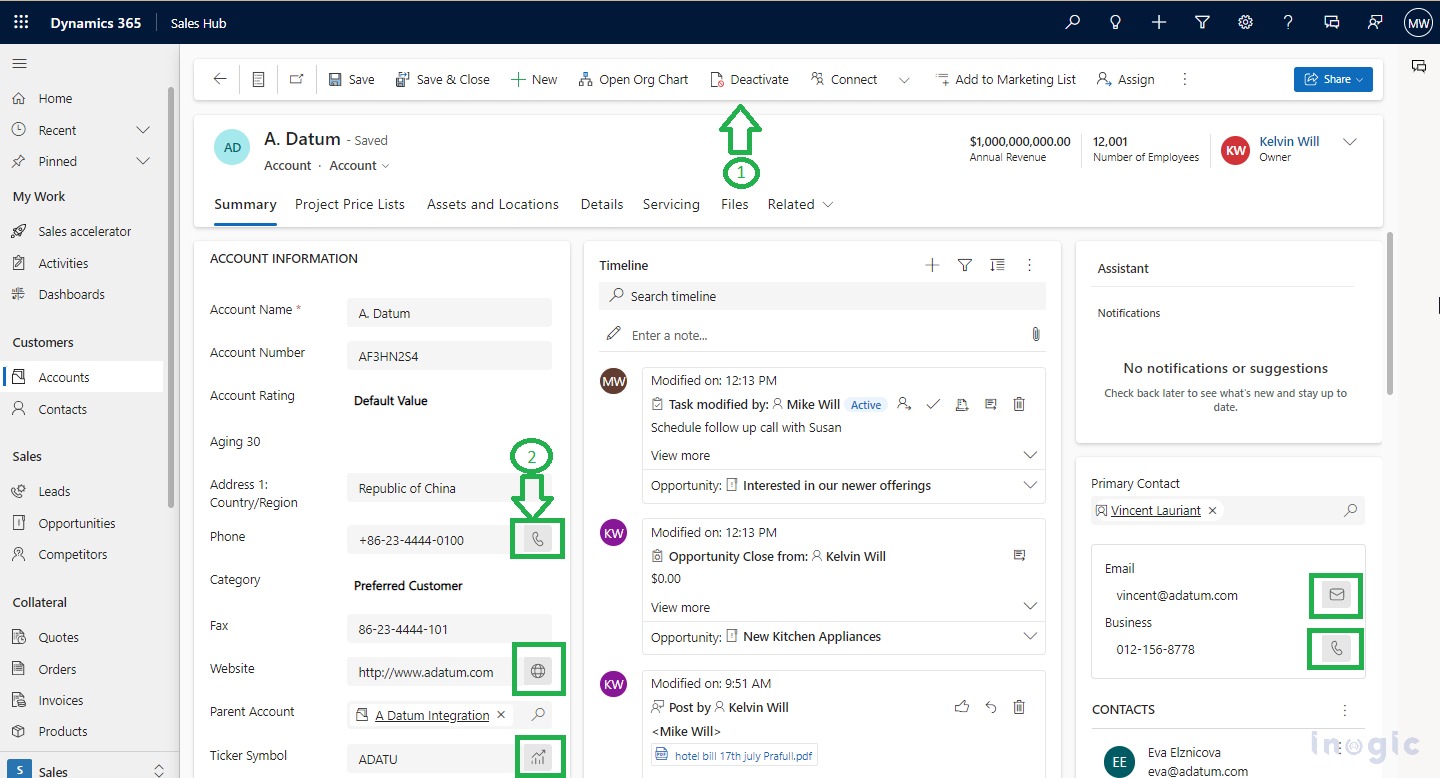Expand the Recent section in the sidebar

142,129
